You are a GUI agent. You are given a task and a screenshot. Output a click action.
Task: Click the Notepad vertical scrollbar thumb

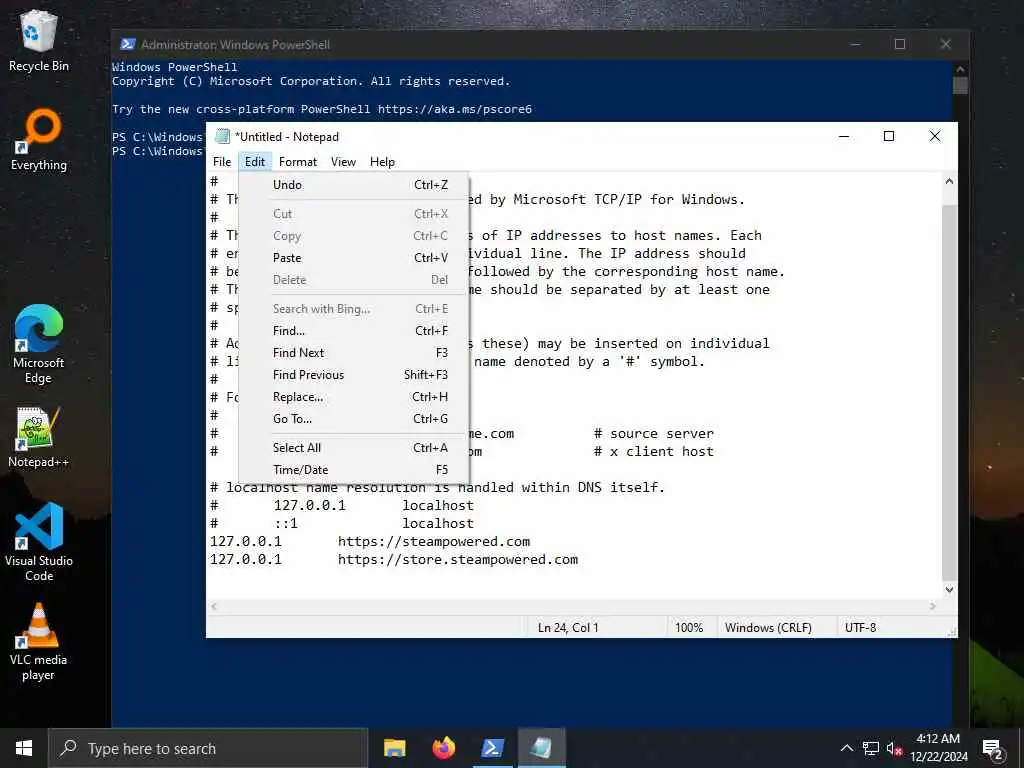point(950,392)
